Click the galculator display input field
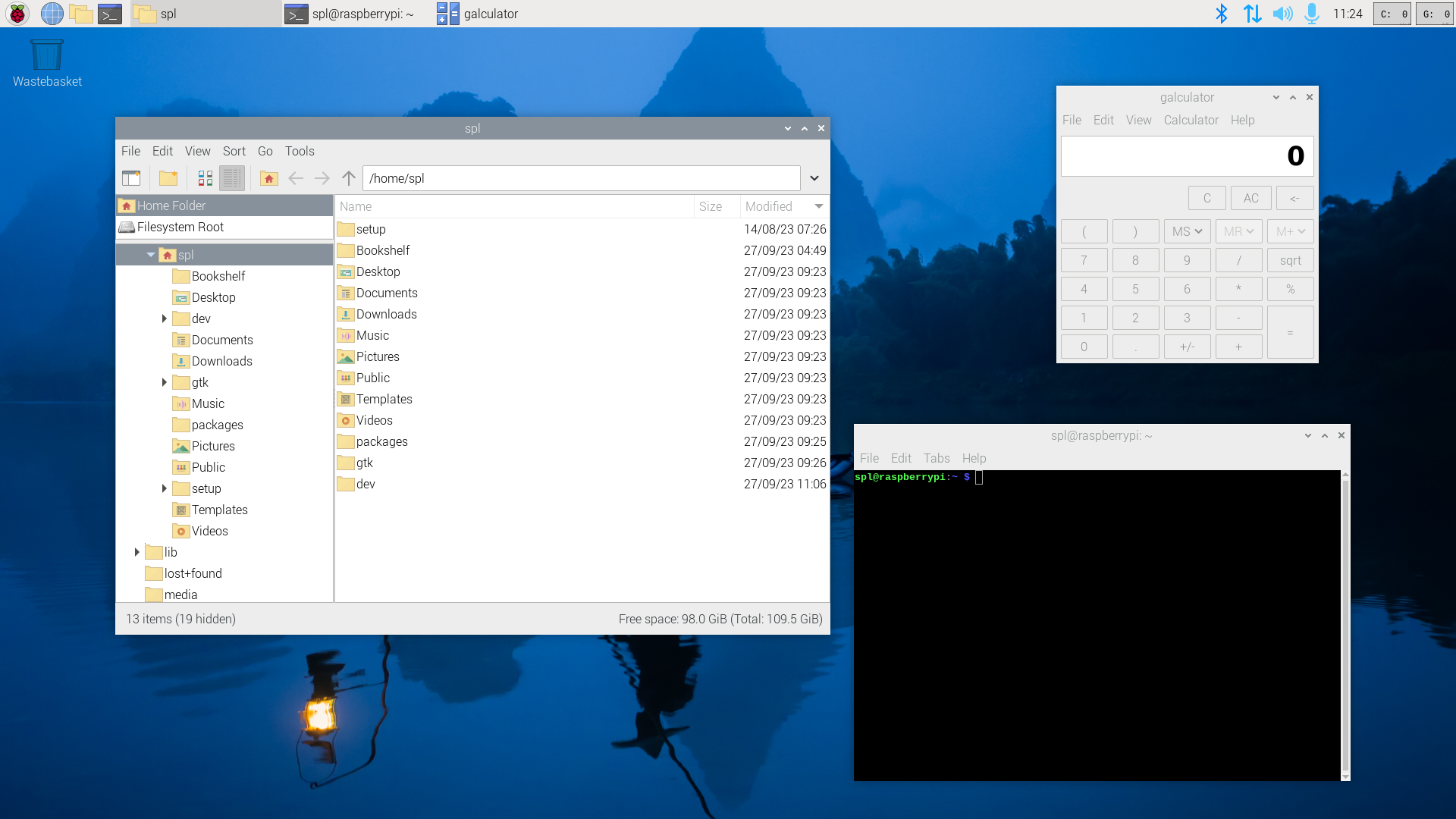 coord(1187,155)
